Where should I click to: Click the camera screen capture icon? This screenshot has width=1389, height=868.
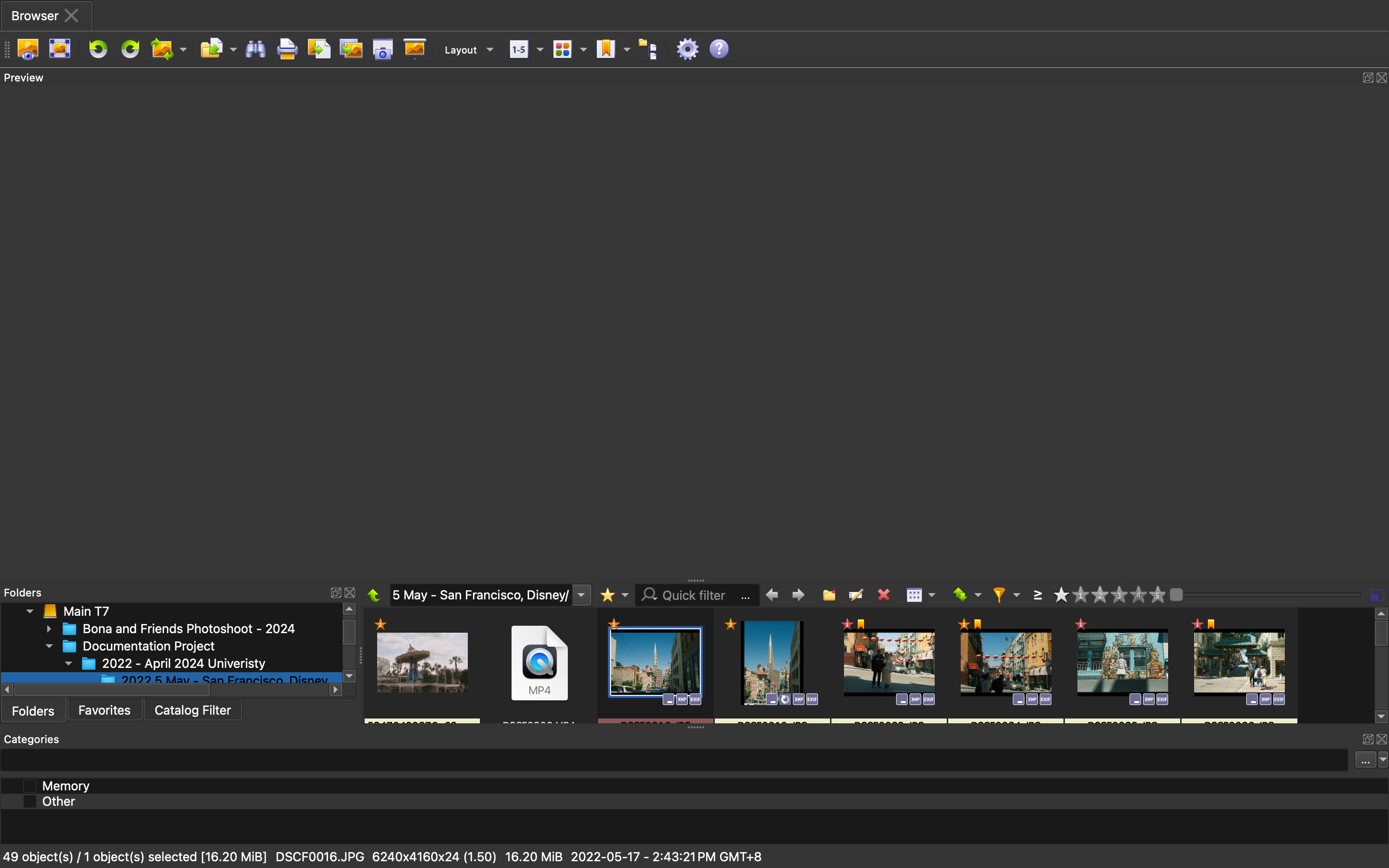coord(383,49)
